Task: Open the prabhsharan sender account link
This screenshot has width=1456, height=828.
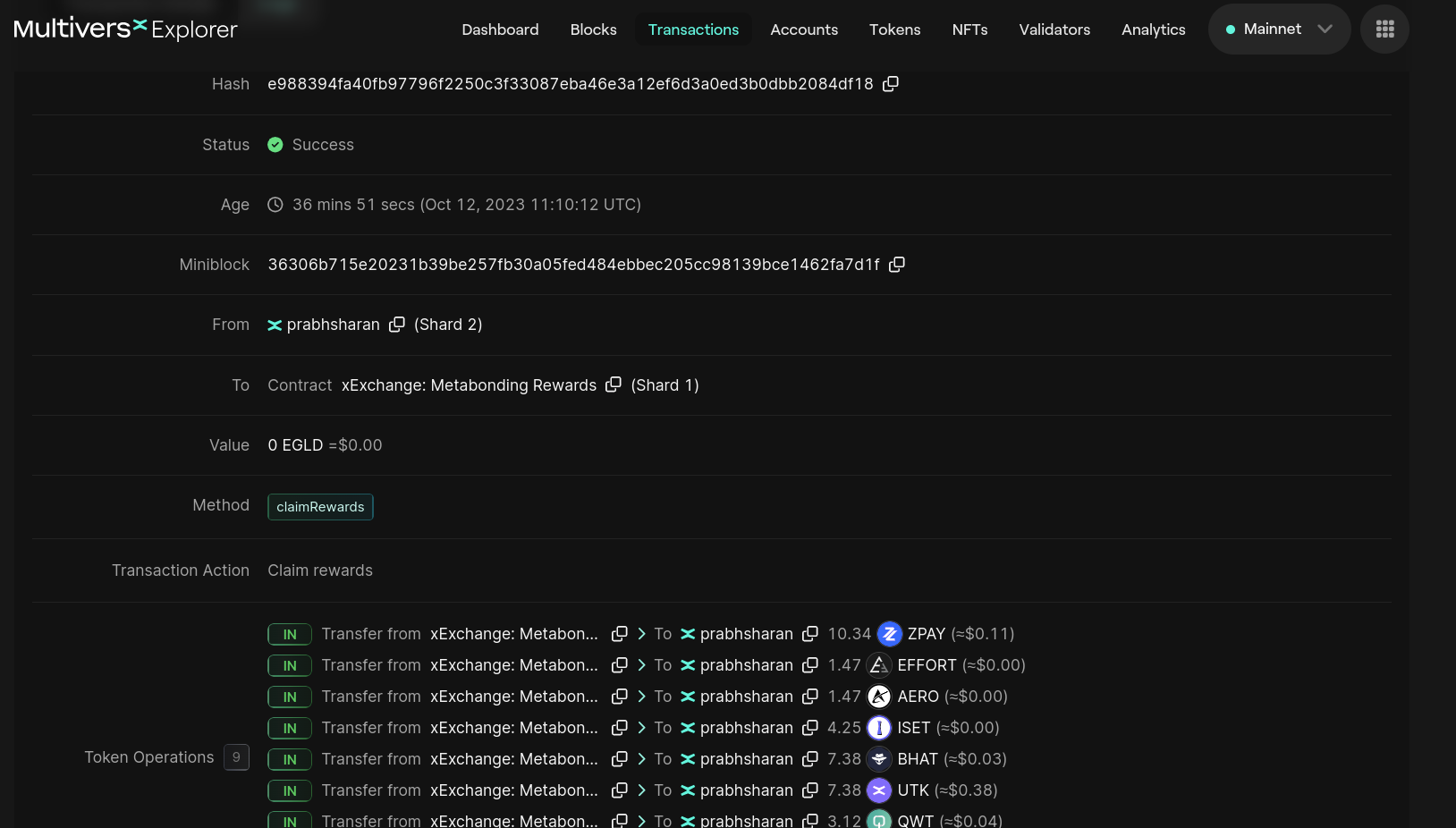Action: click(333, 325)
